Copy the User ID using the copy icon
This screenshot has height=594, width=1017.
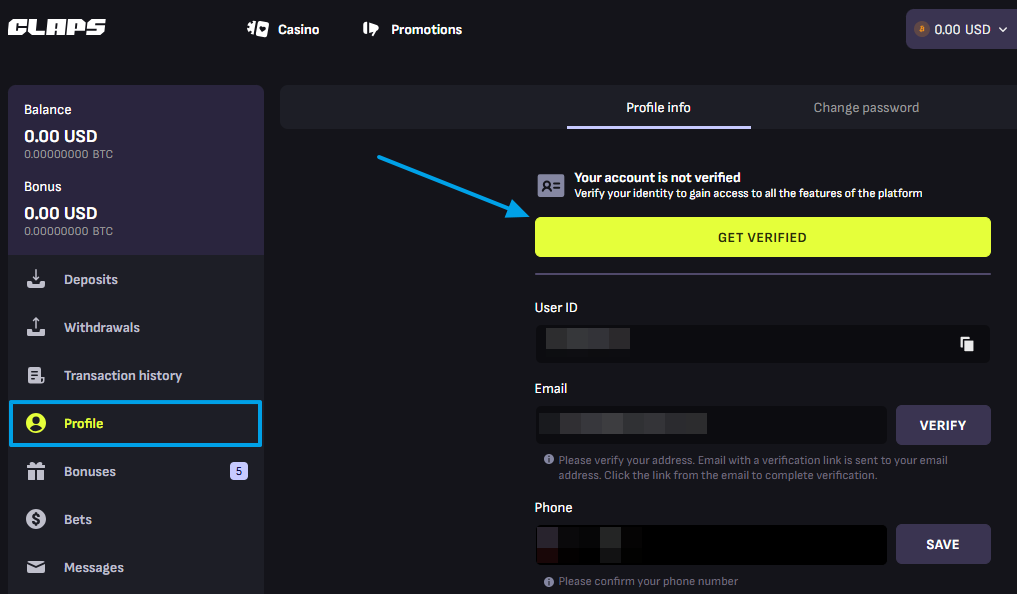coord(967,343)
